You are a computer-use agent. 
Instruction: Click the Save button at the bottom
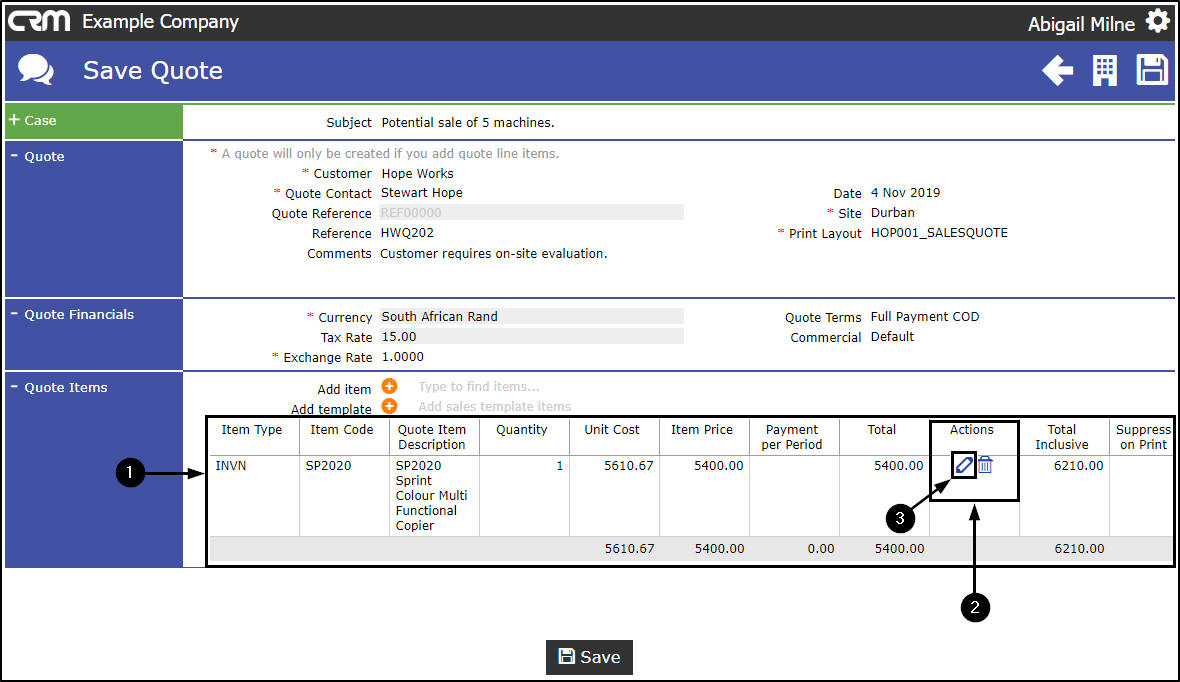(x=589, y=657)
